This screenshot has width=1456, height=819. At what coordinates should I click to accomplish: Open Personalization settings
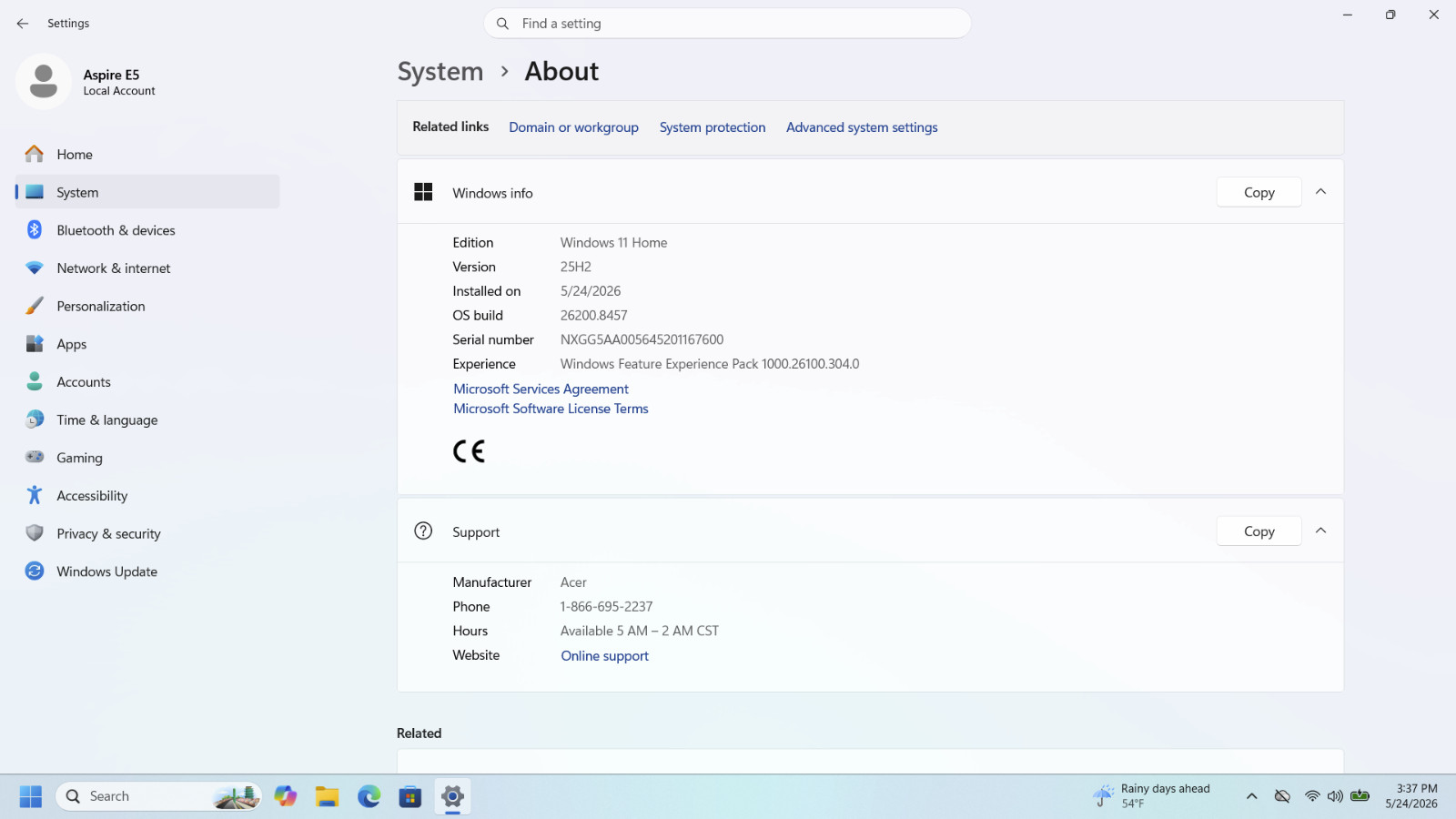pos(147,307)
